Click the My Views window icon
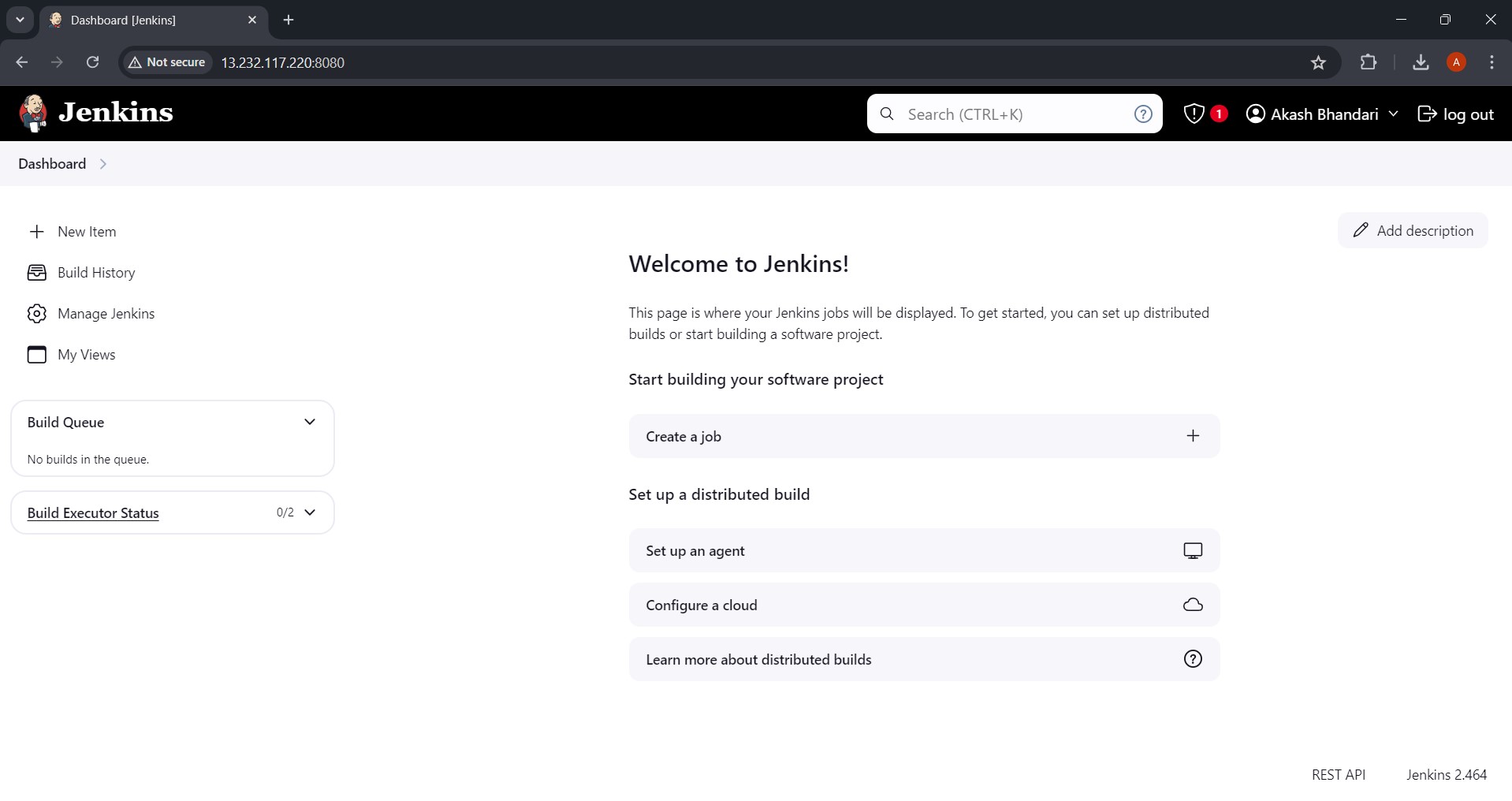The height and width of the screenshot is (801, 1512). point(36,355)
